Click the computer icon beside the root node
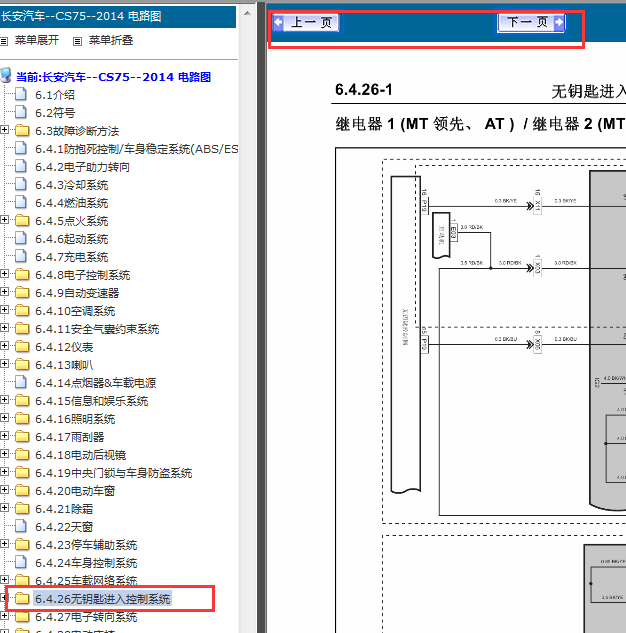626x633 pixels. [x=6, y=75]
